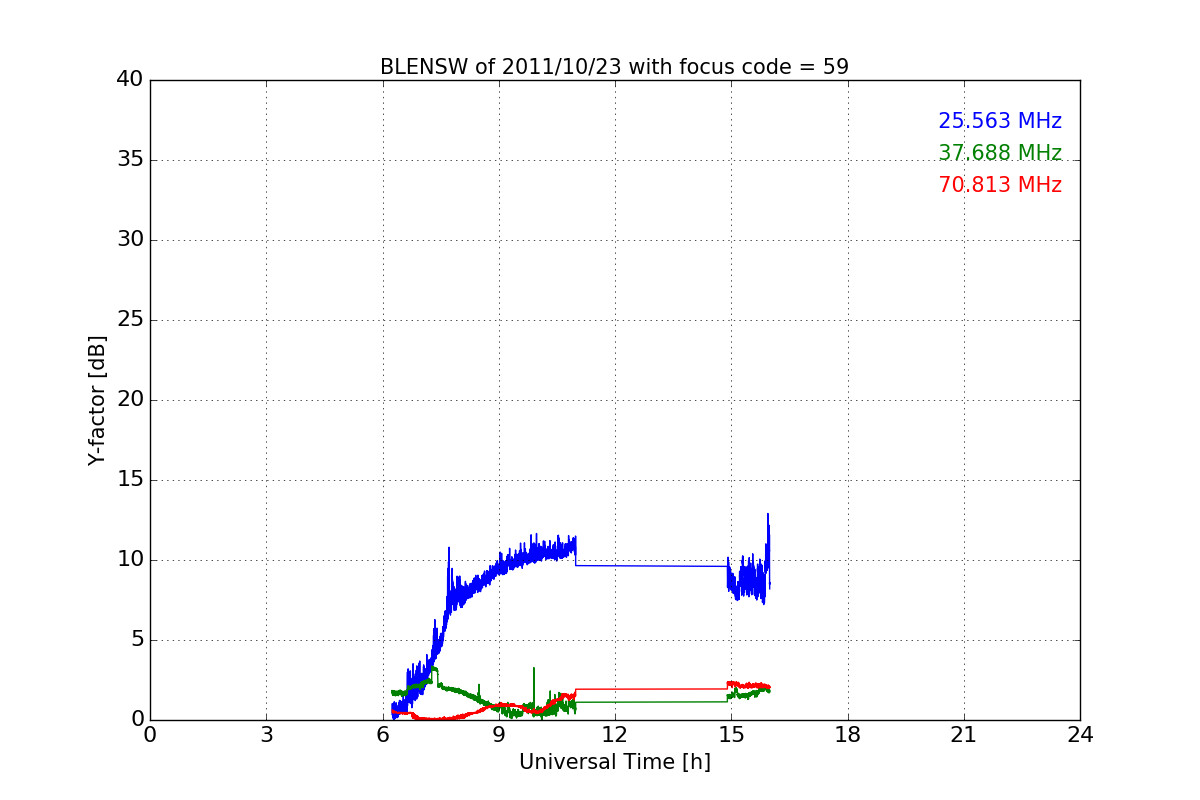1200x800 pixels.
Task: Click the y-axis tick label "20"
Action: 130,400
